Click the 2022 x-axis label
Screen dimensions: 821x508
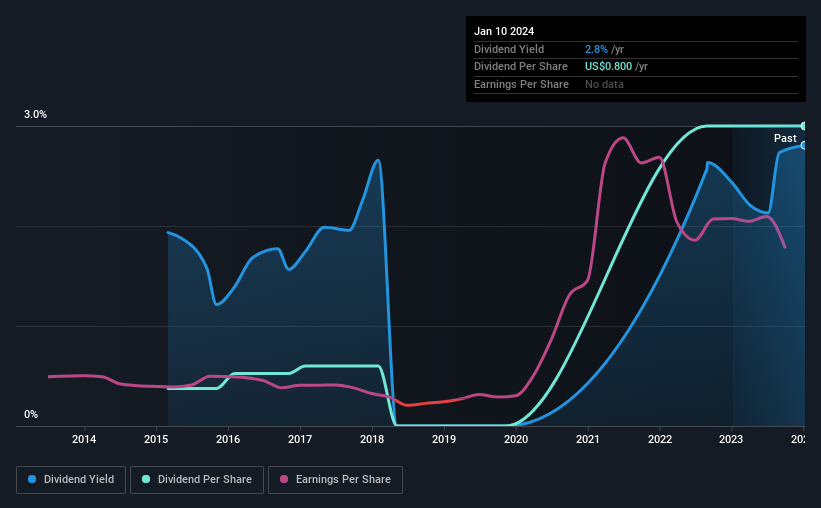(660, 439)
